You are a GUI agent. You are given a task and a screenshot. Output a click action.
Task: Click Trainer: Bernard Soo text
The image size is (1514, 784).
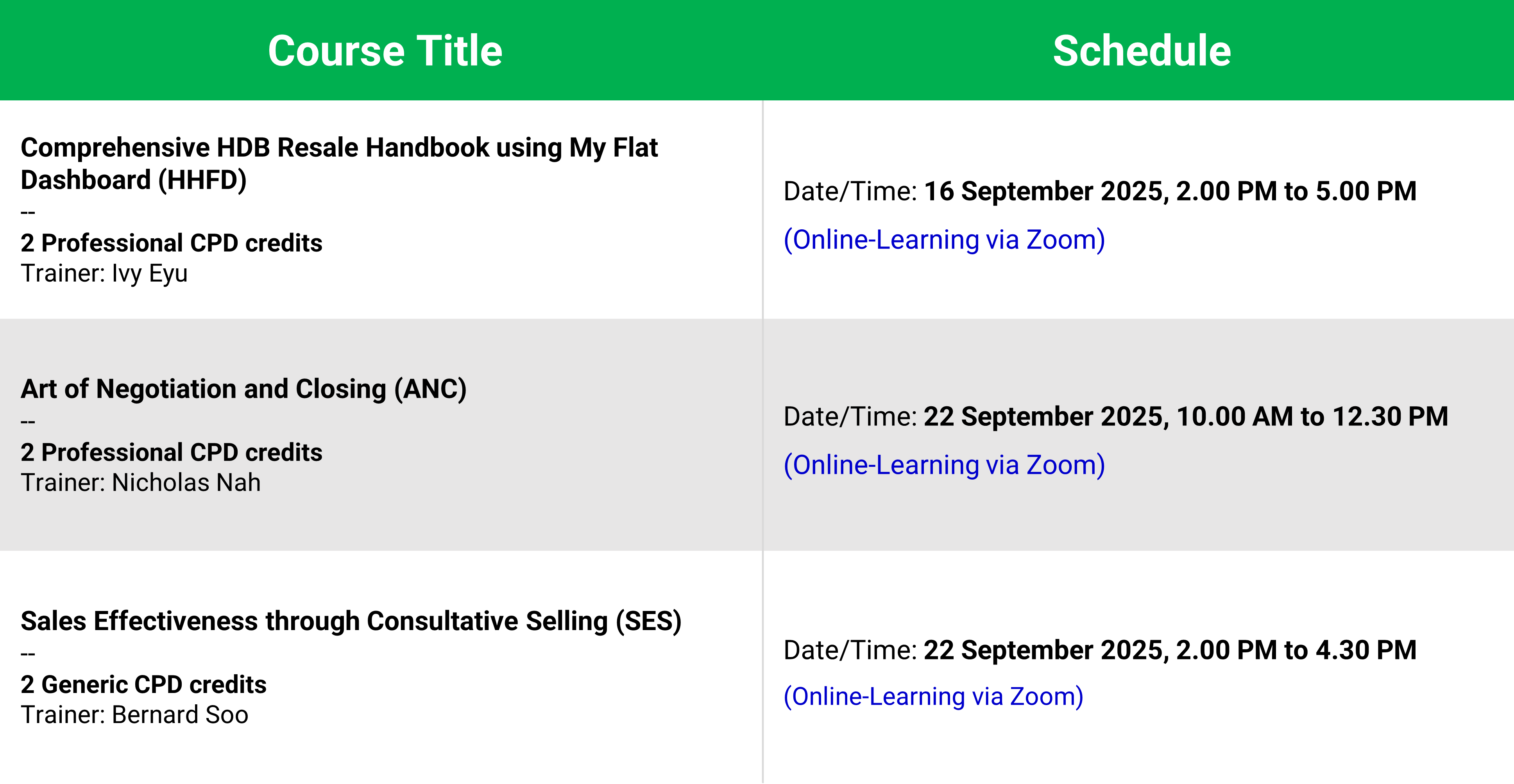tap(134, 715)
